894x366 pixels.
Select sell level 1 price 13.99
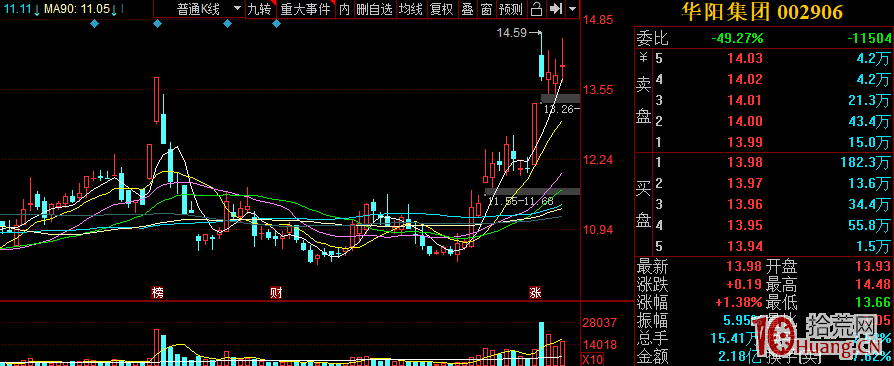[746, 142]
